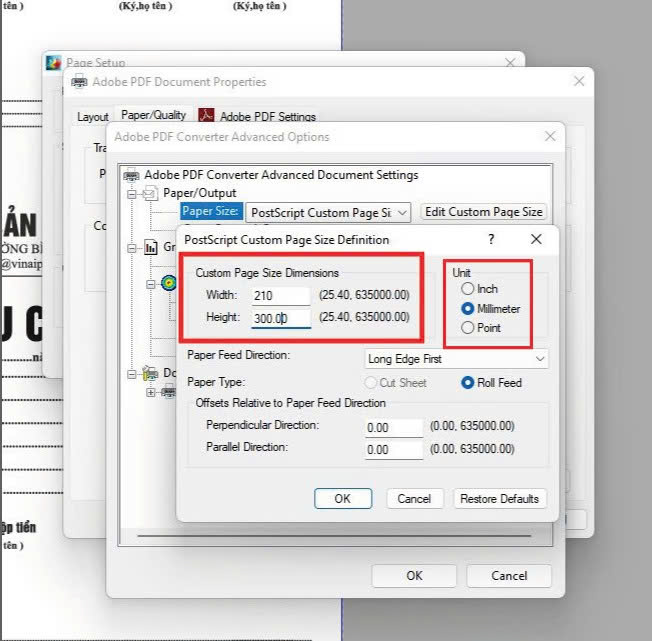Select the Millimeter unit option

point(467,308)
